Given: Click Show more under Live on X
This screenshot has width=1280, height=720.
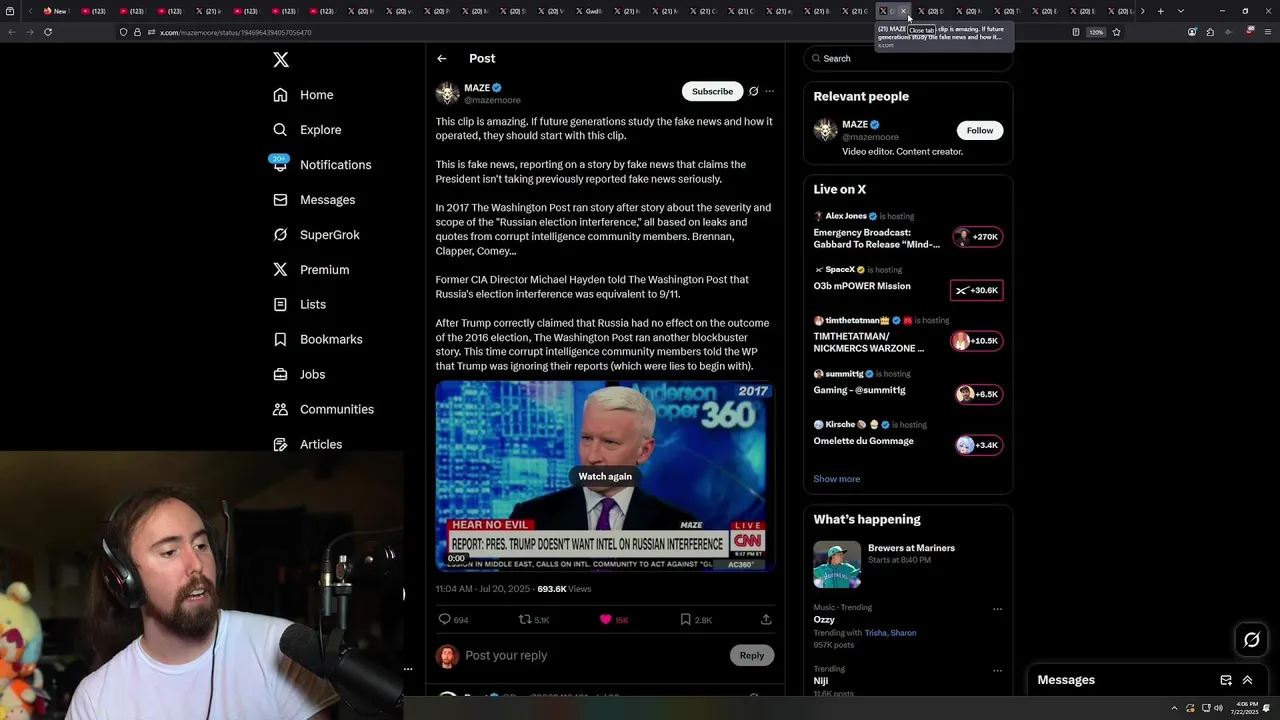Looking at the screenshot, I should (x=837, y=479).
